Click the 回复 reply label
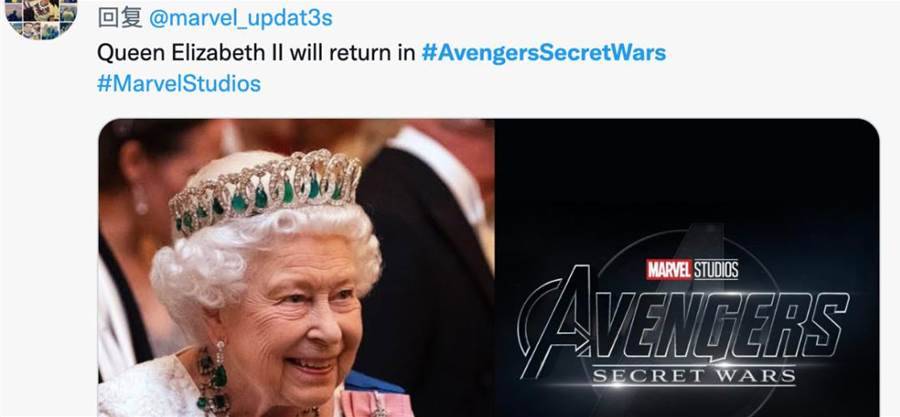Image resolution: width=900 pixels, height=417 pixels. (x=119, y=18)
